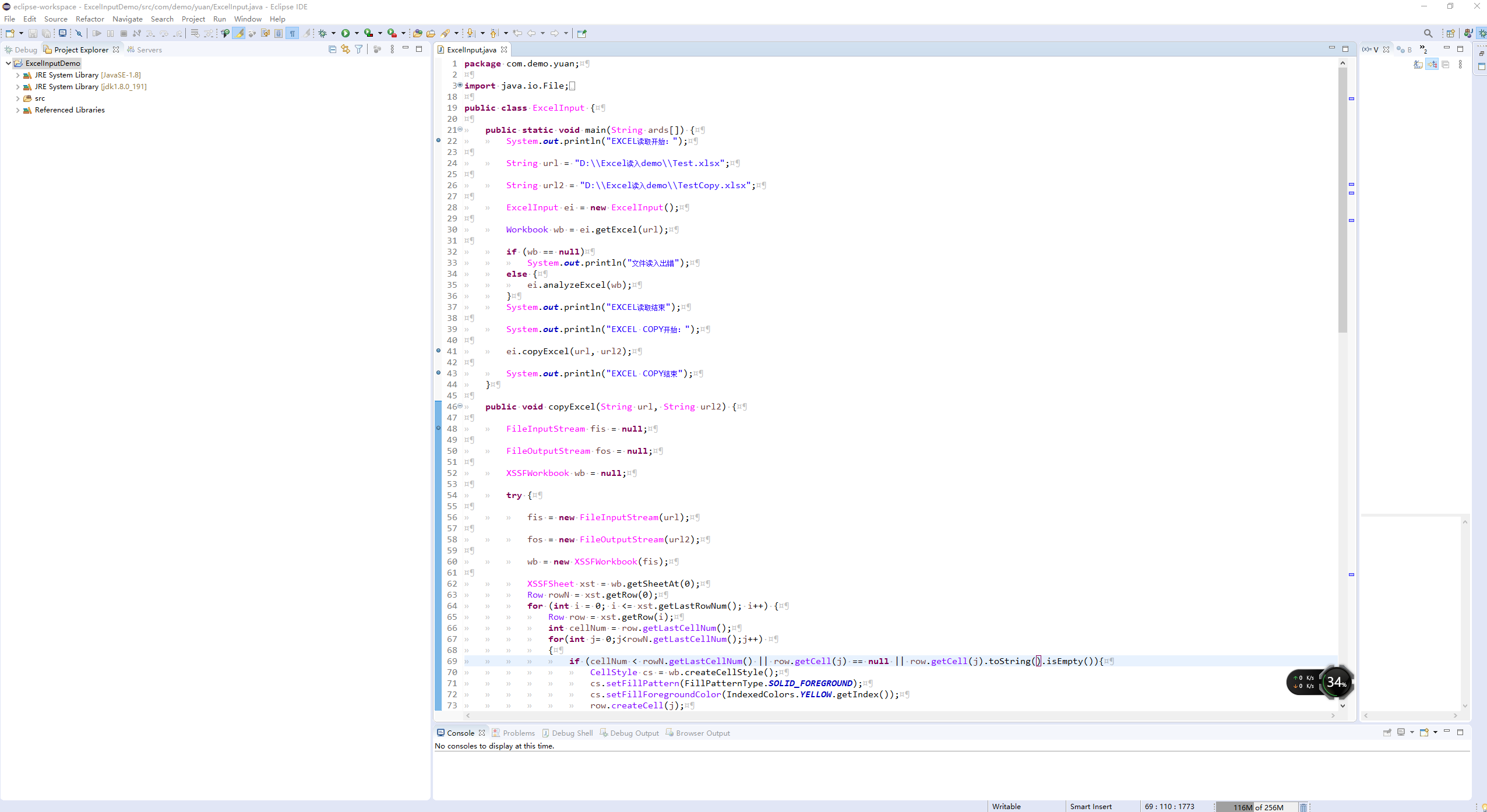
Task: Expand the src folder node
Action: coord(17,98)
